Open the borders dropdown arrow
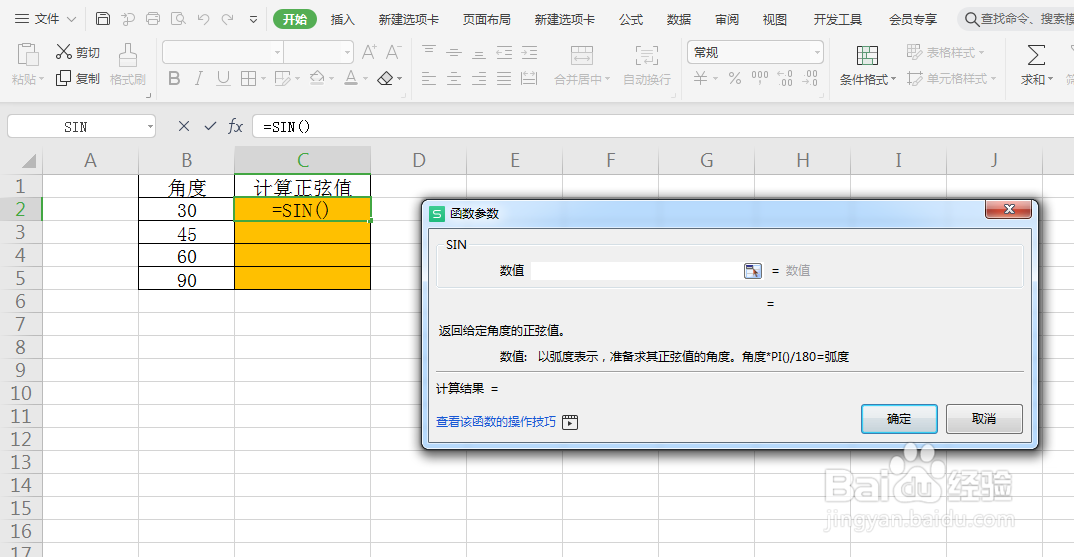The height and width of the screenshot is (557, 1074). tap(263, 79)
